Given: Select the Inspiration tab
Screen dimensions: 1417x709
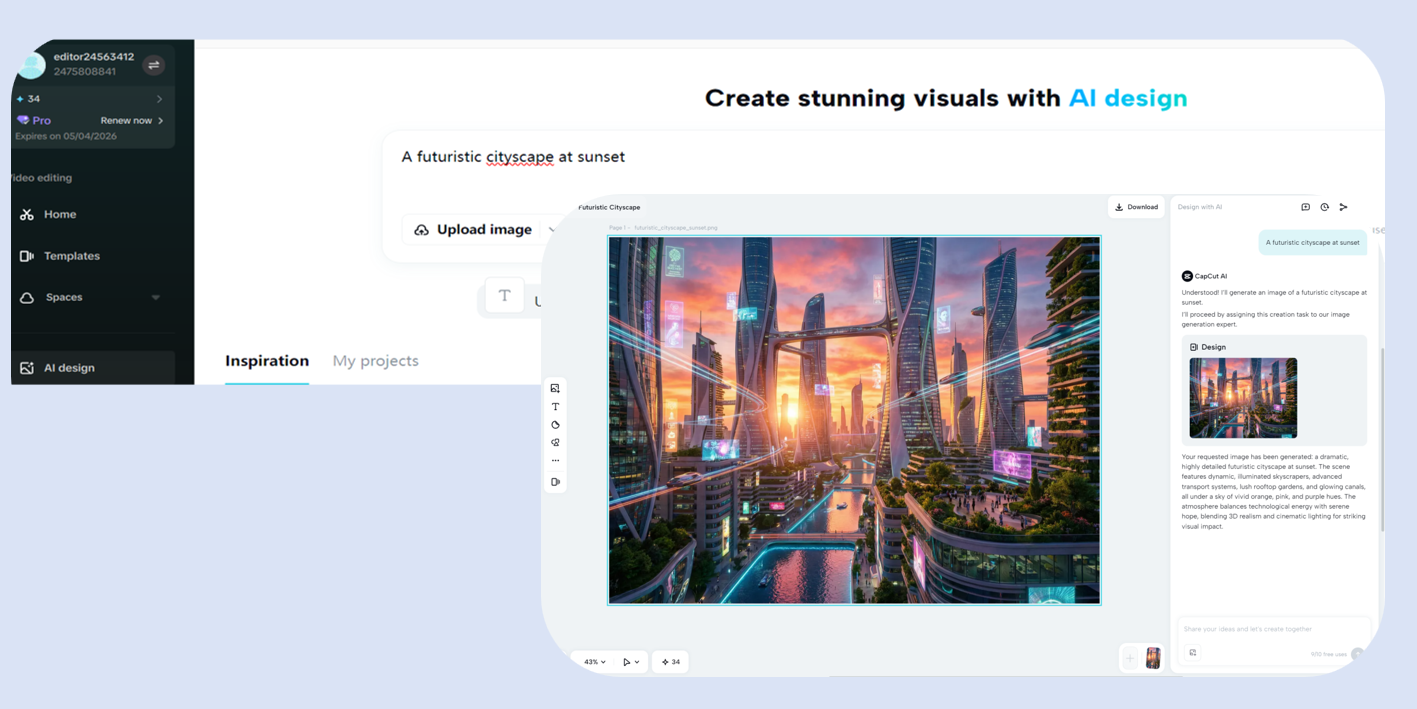Looking at the screenshot, I should click(x=266, y=360).
